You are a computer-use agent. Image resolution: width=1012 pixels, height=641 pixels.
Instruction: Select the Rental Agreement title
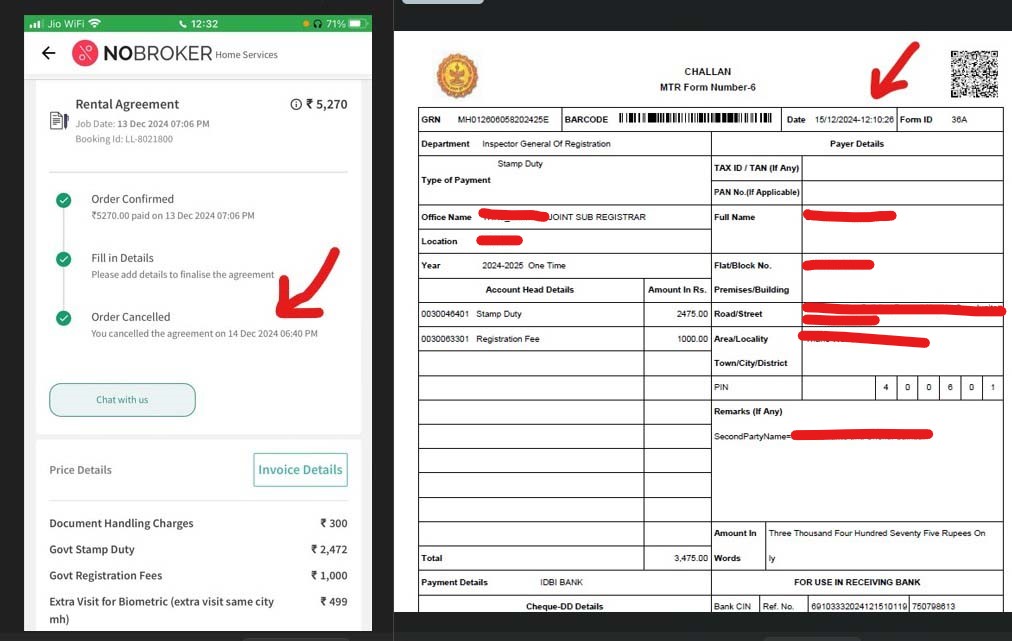pyautogui.click(x=127, y=104)
